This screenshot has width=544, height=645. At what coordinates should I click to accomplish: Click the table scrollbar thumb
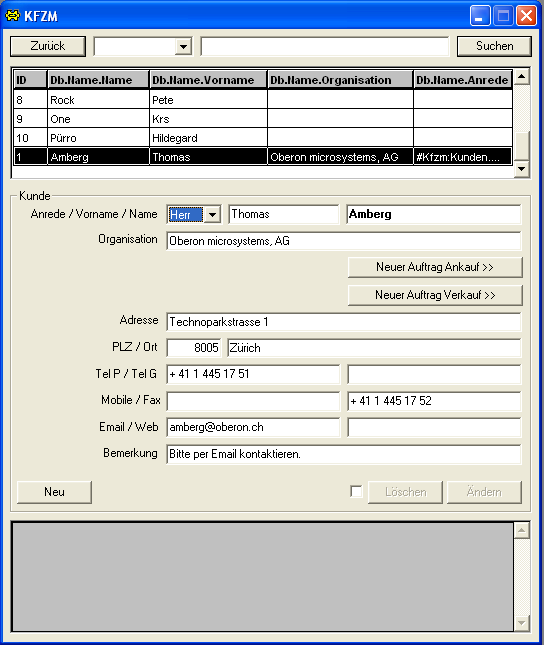(522, 146)
